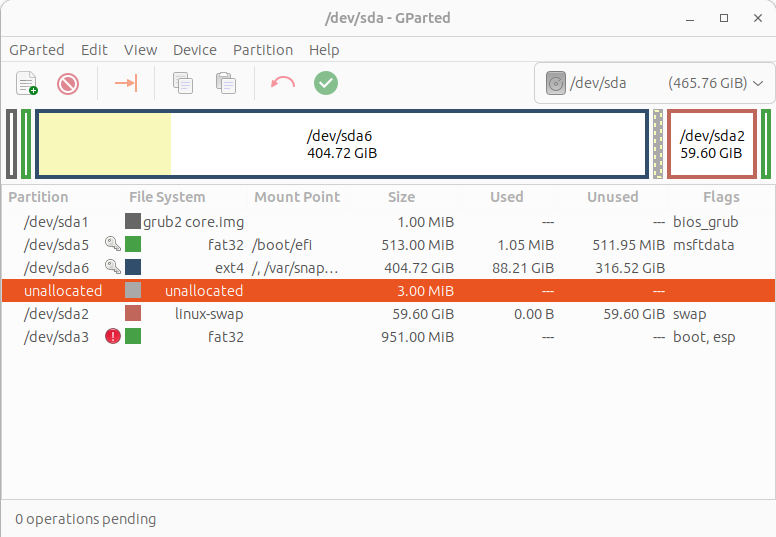The height and width of the screenshot is (537, 776).
Task: Select the /dev/sda5 fat32 partition row
Action: pos(388,244)
